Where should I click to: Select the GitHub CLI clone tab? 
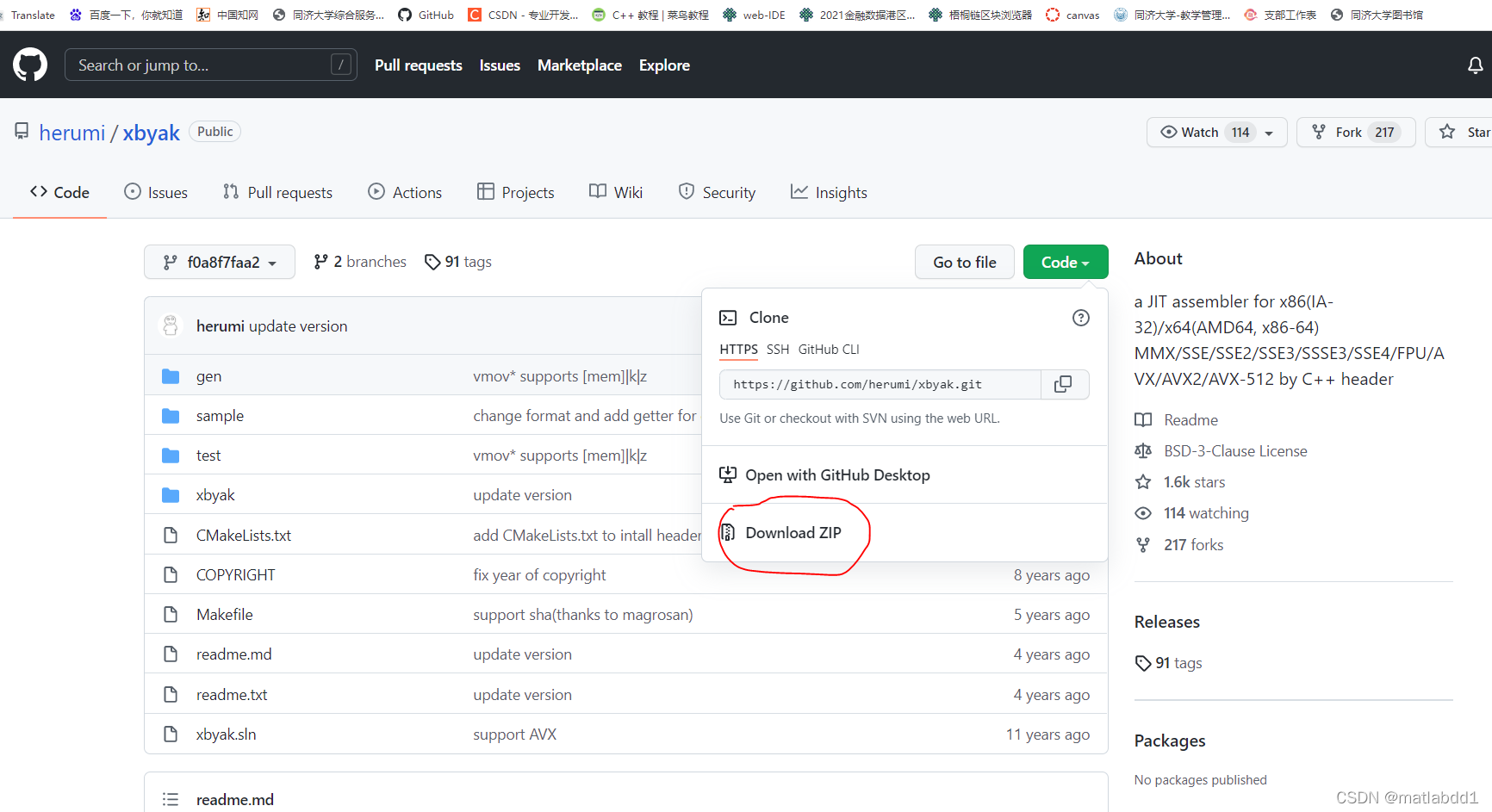tap(829, 349)
